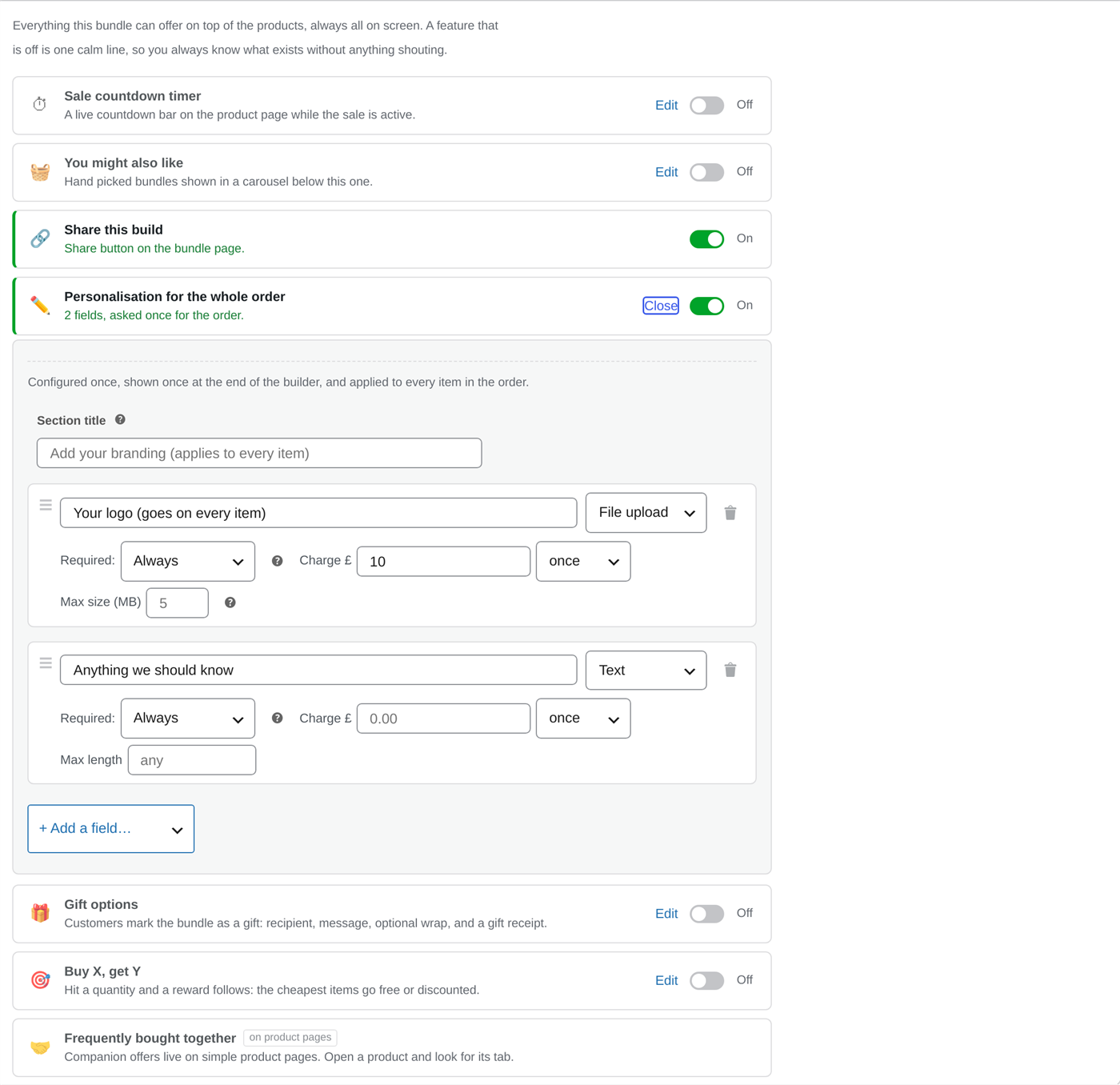
Task: Click the pencil icon for Personalisation
Action: coord(40,305)
